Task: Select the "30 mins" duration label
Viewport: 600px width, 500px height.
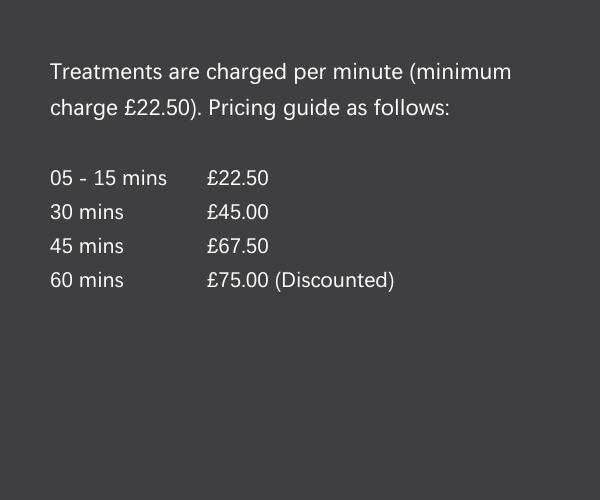Action: (87, 212)
